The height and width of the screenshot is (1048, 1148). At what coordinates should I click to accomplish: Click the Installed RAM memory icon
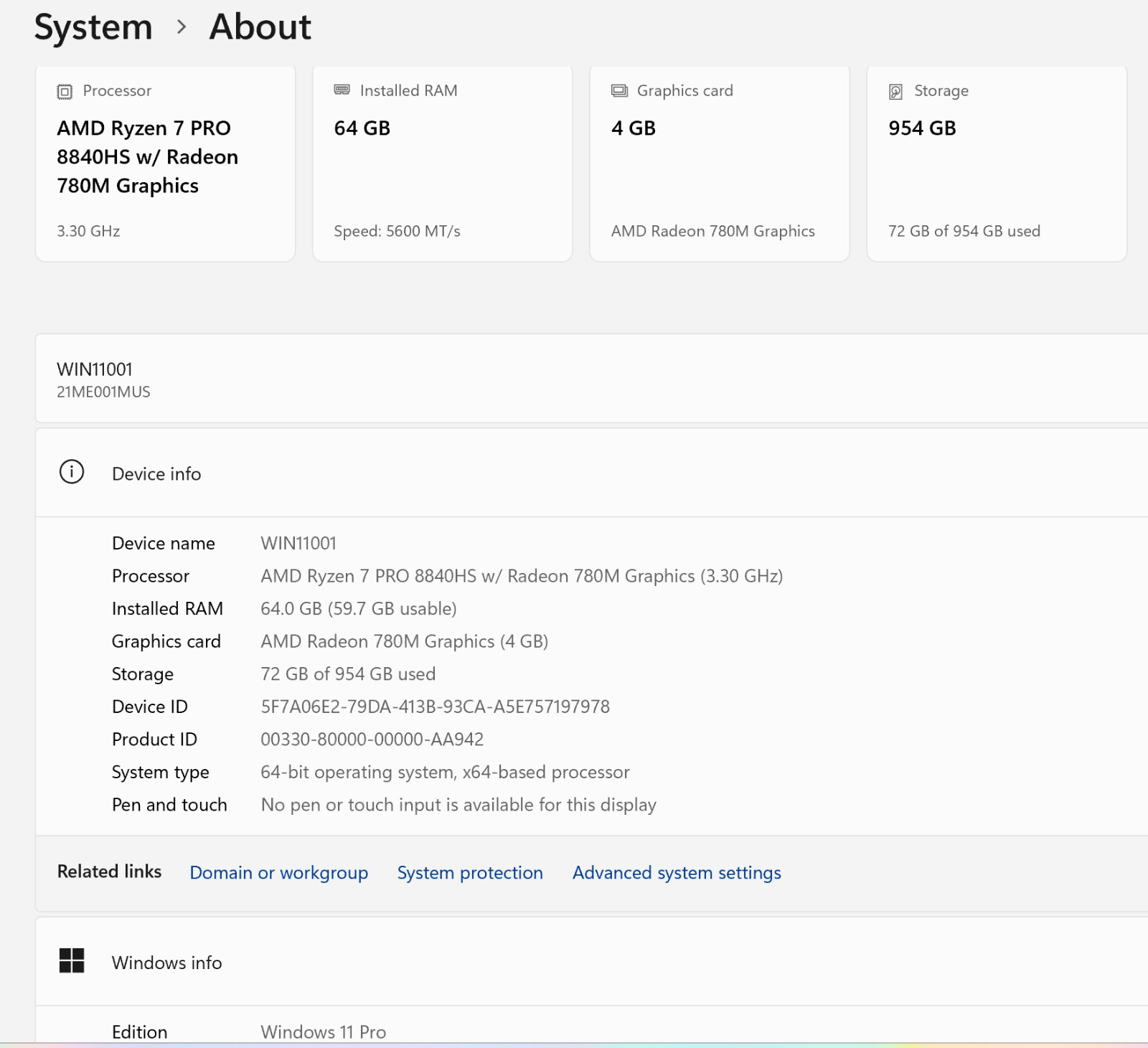(x=342, y=90)
